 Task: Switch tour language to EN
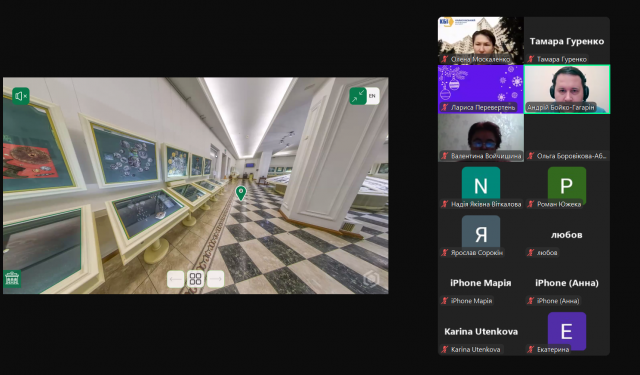pyautogui.click(x=372, y=96)
